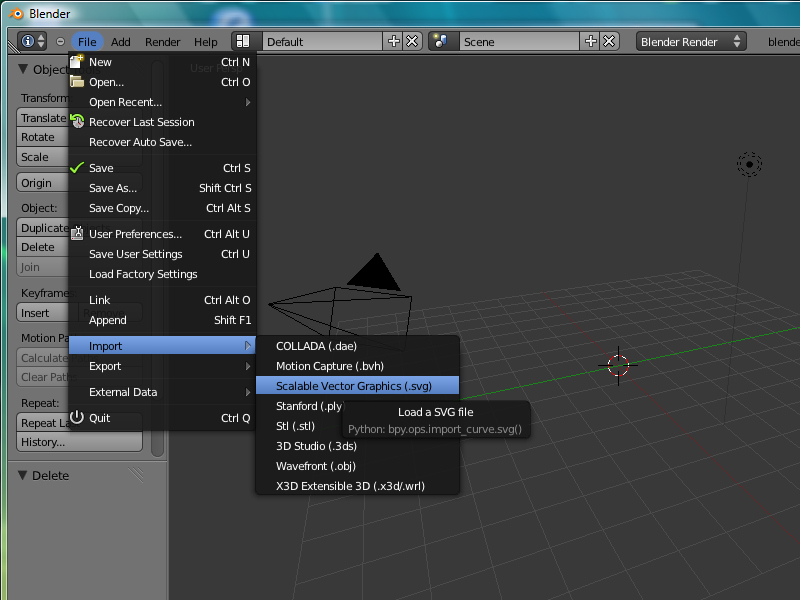Click the scene browse icon
This screenshot has height=600, width=800.
(x=441, y=41)
